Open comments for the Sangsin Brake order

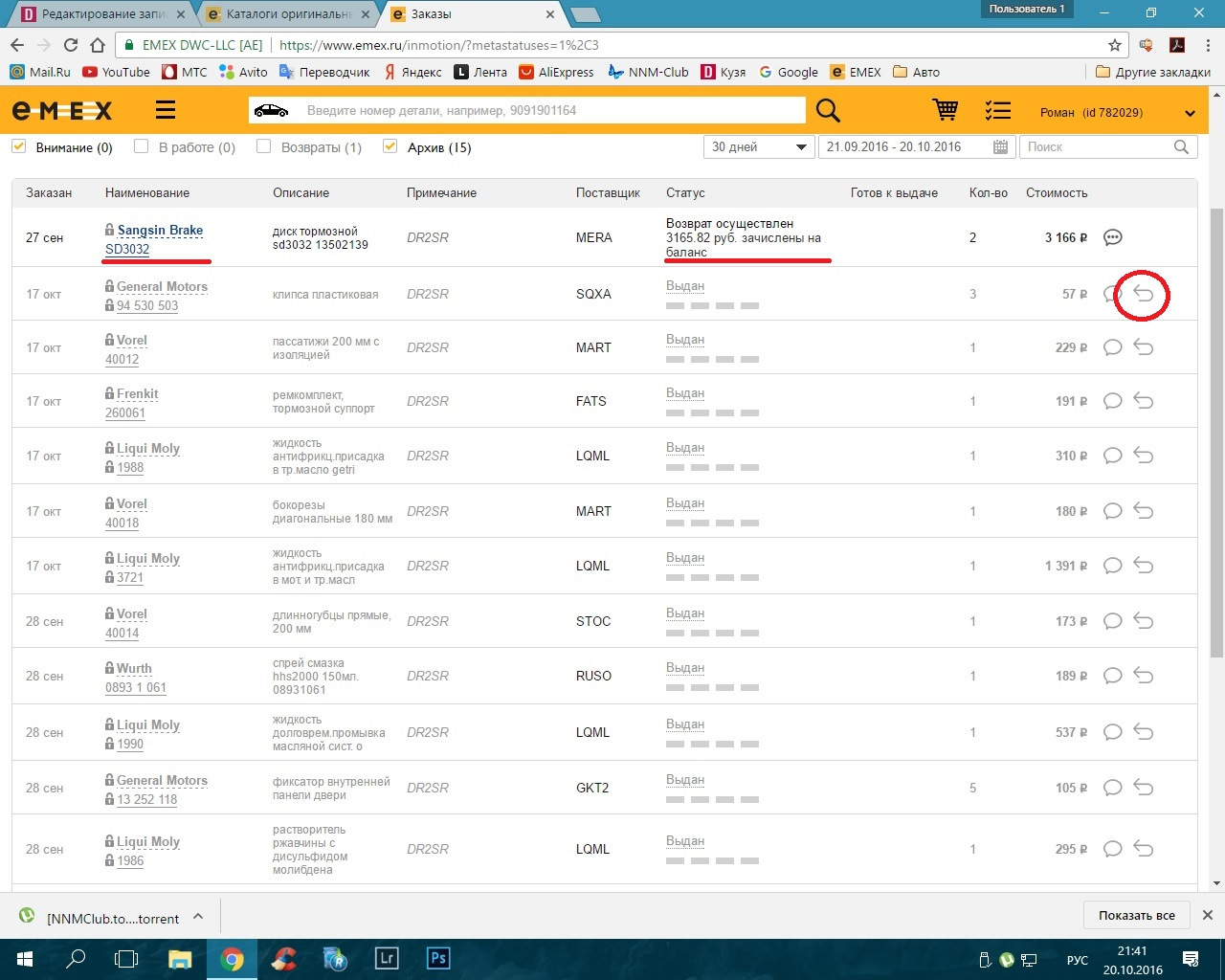pos(1112,237)
